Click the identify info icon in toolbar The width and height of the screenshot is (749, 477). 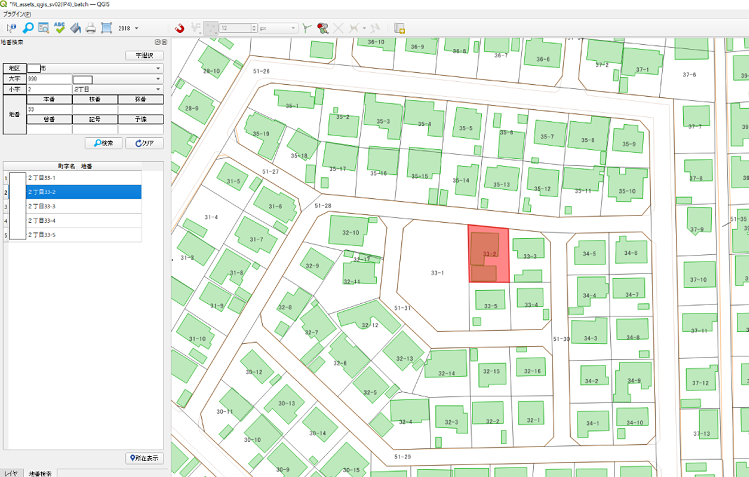click(x=12, y=28)
